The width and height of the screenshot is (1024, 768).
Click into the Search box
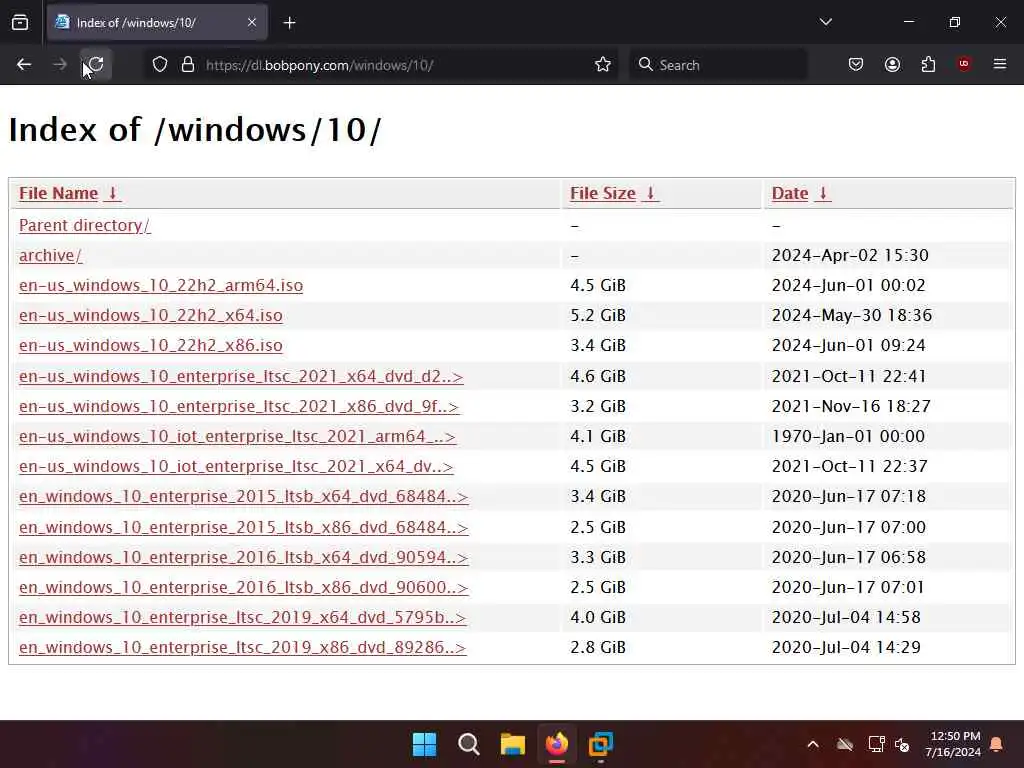(718, 65)
